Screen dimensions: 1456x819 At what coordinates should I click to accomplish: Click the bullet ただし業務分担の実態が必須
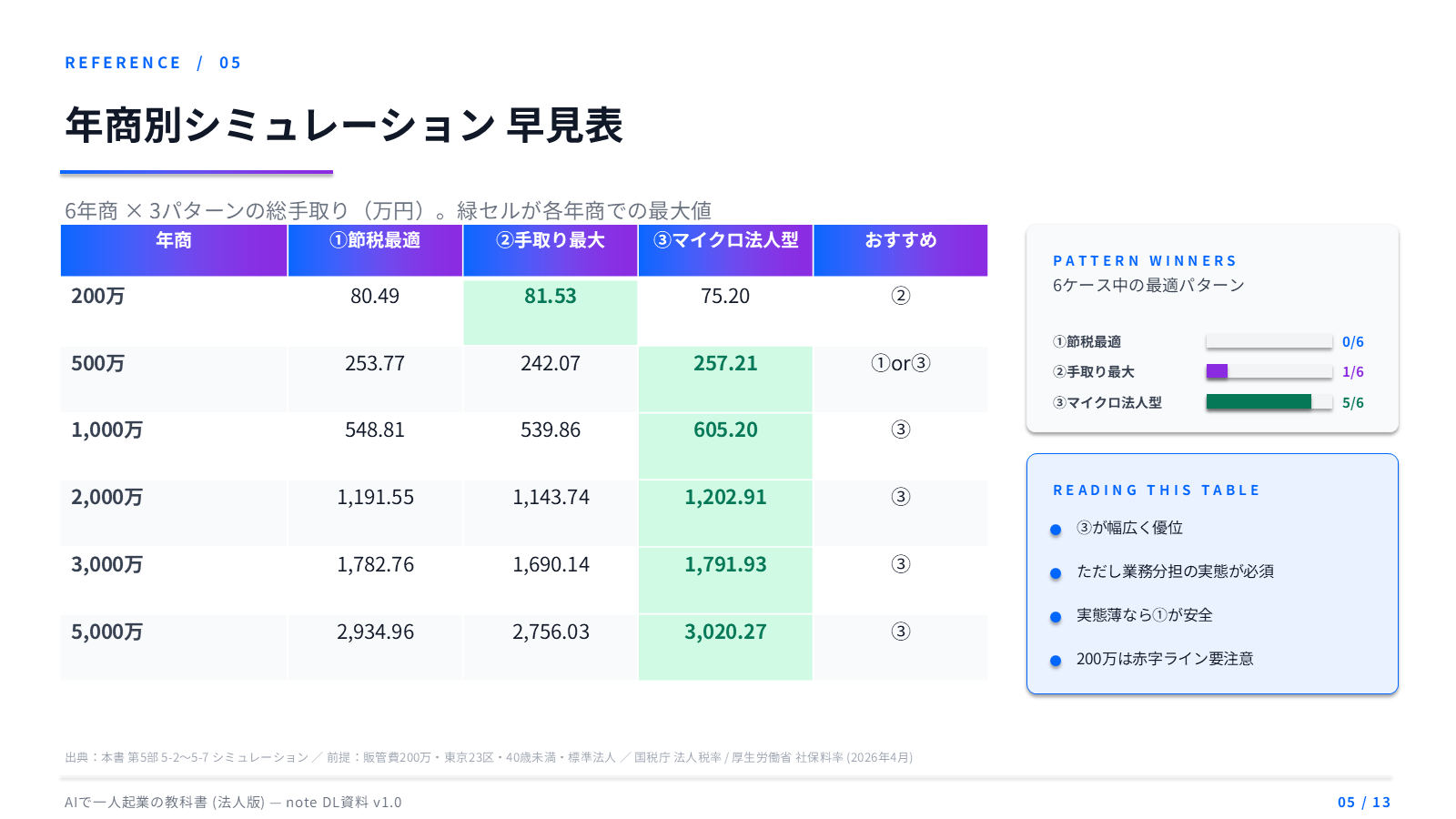pos(1175,571)
